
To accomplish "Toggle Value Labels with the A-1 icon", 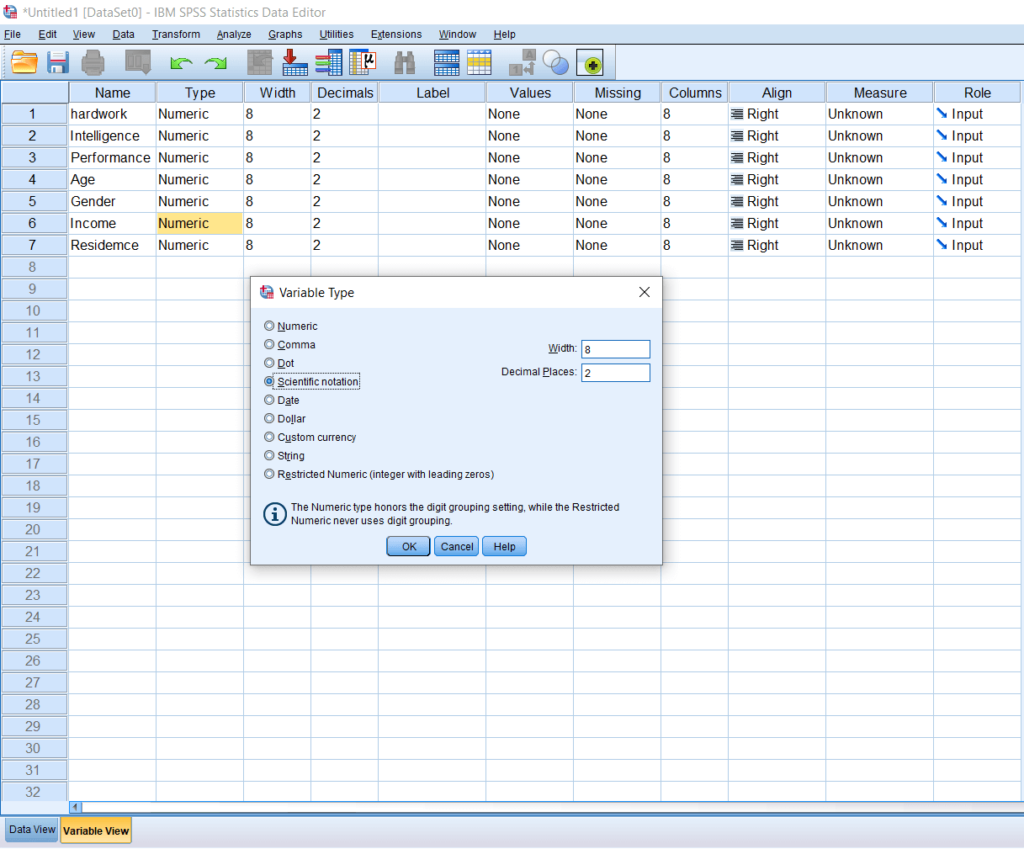I will pos(520,62).
